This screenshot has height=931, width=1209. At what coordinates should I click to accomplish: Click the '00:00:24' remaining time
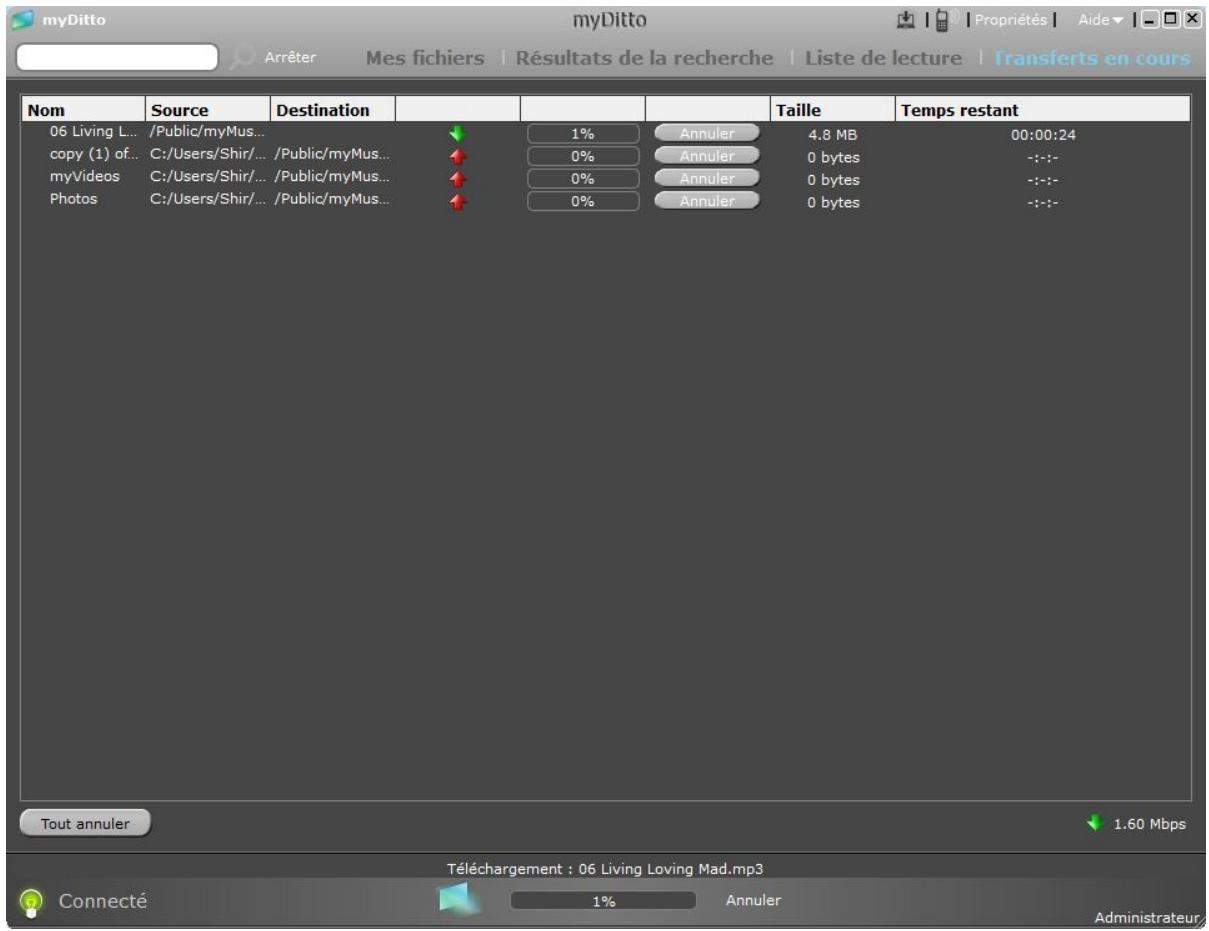[x=1043, y=134]
